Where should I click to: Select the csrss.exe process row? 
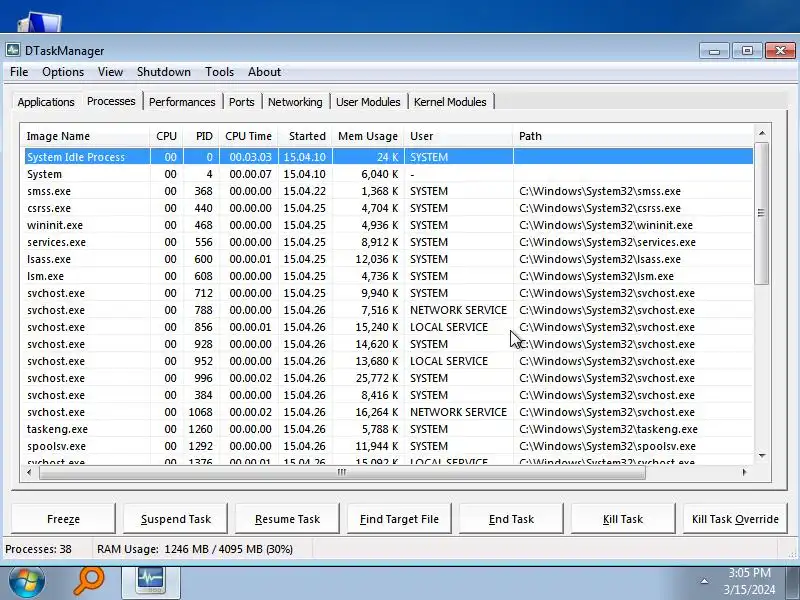[x=388, y=208]
